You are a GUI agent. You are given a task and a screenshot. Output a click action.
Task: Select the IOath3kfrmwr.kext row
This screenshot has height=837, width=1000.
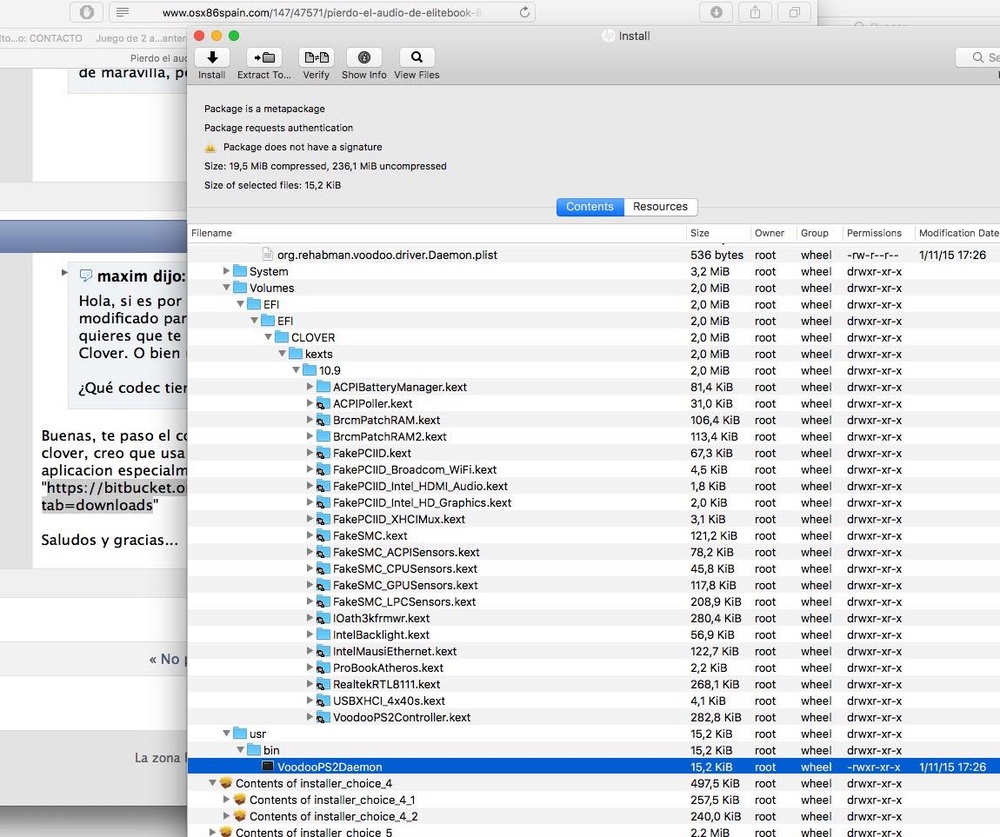(x=594, y=618)
